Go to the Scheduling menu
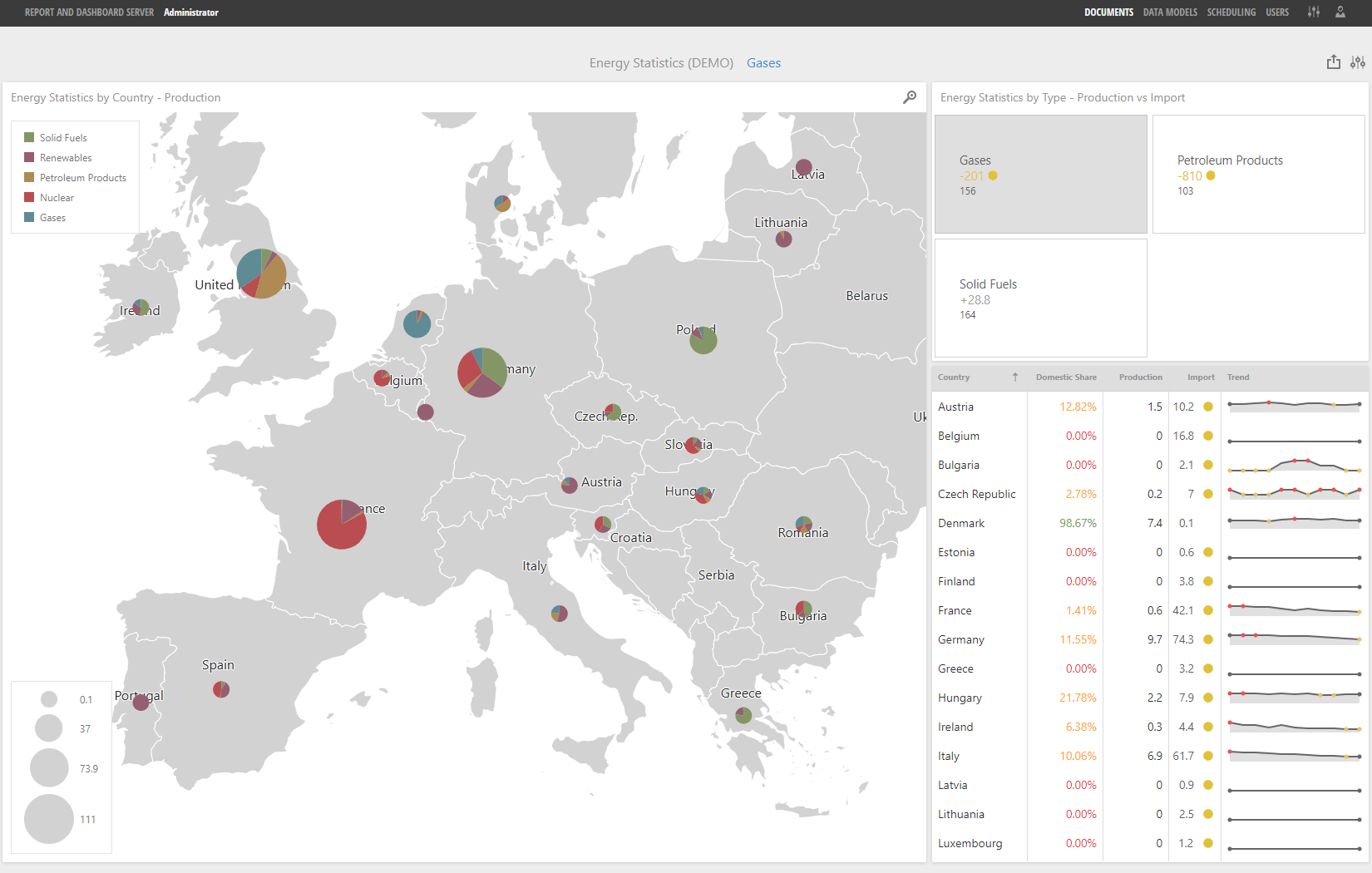 tap(1231, 12)
